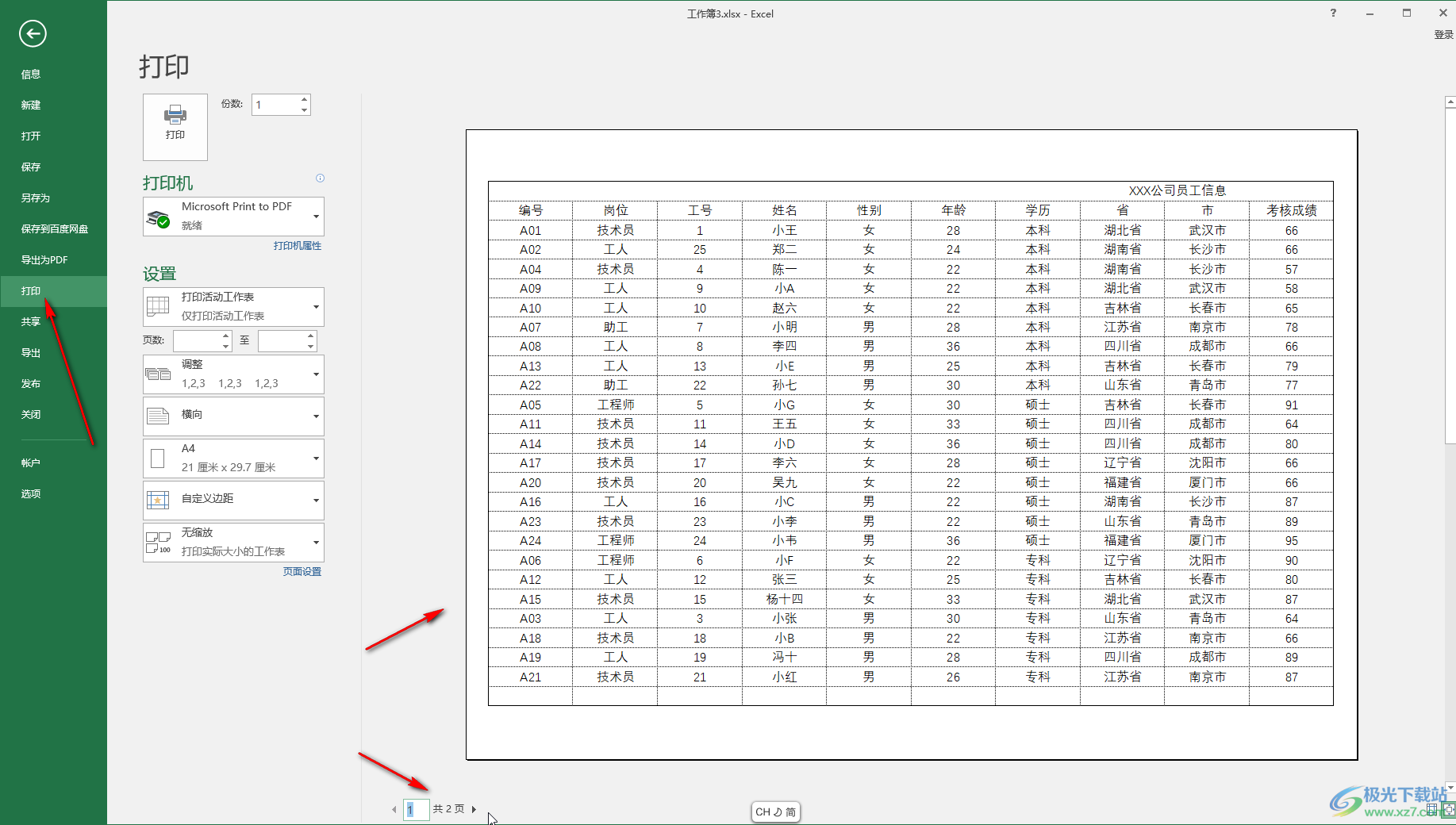Select 保存到百度网盘 in the sidebar
The height and width of the screenshot is (825, 1456).
53,229
